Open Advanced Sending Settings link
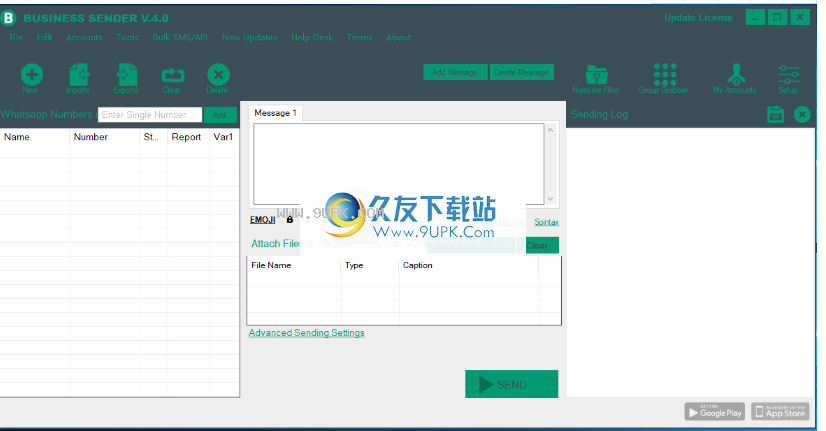The image size is (826, 431). tap(307, 333)
